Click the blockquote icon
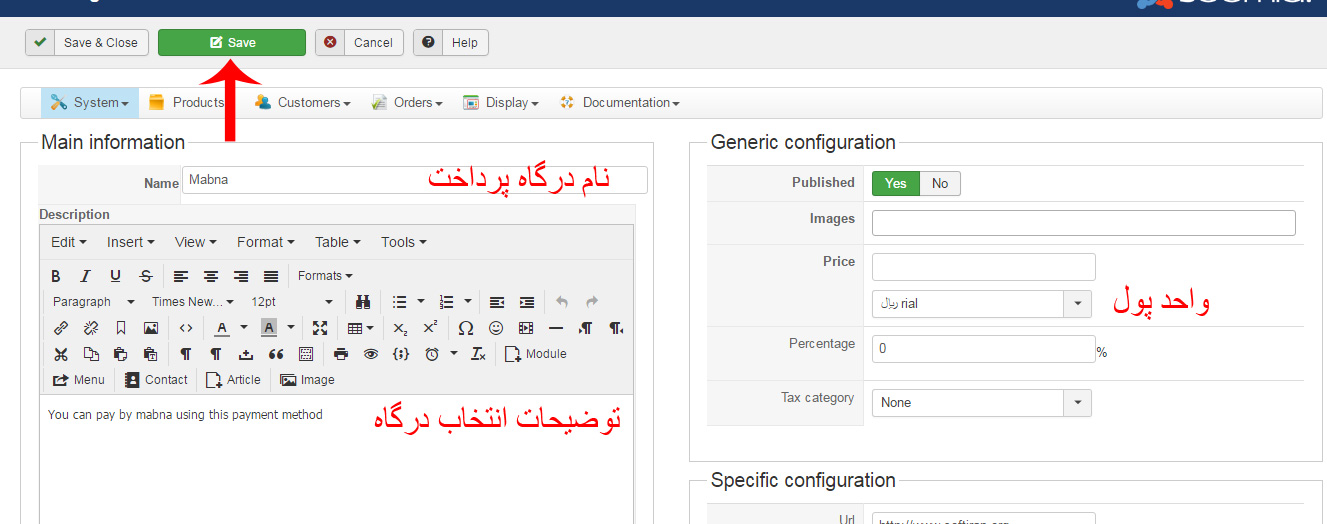The image size is (1327, 524). [276, 354]
